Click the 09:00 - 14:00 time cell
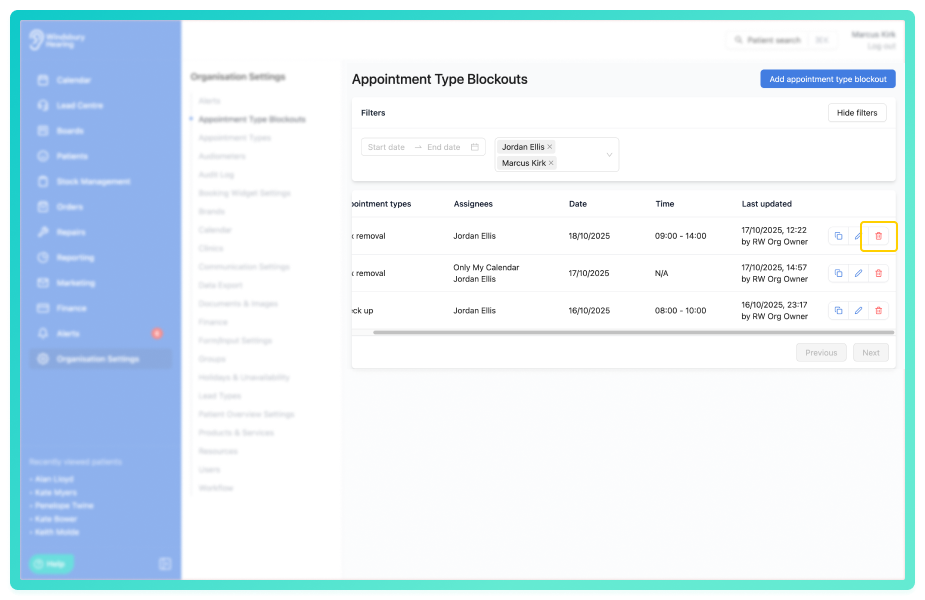 click(681, 236)
